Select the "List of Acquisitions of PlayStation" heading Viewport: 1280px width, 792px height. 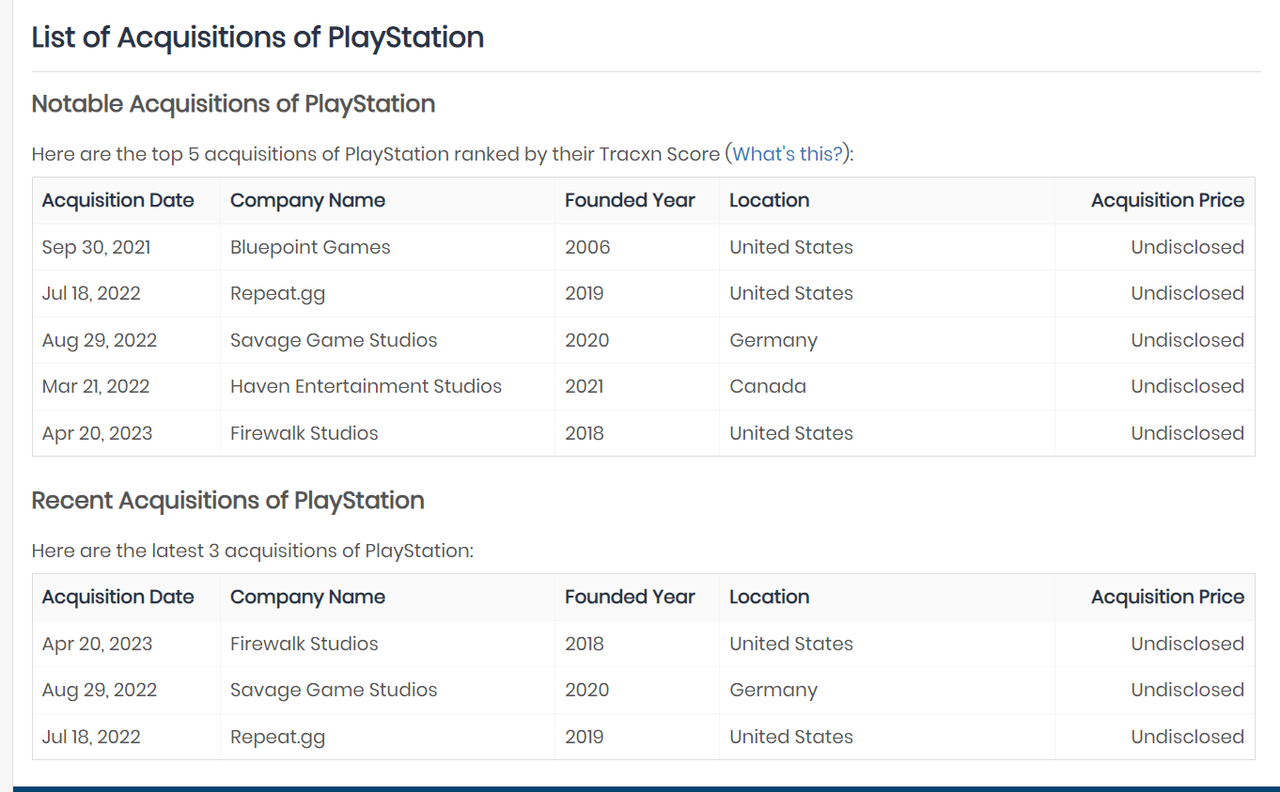click(x=258, y=38)
